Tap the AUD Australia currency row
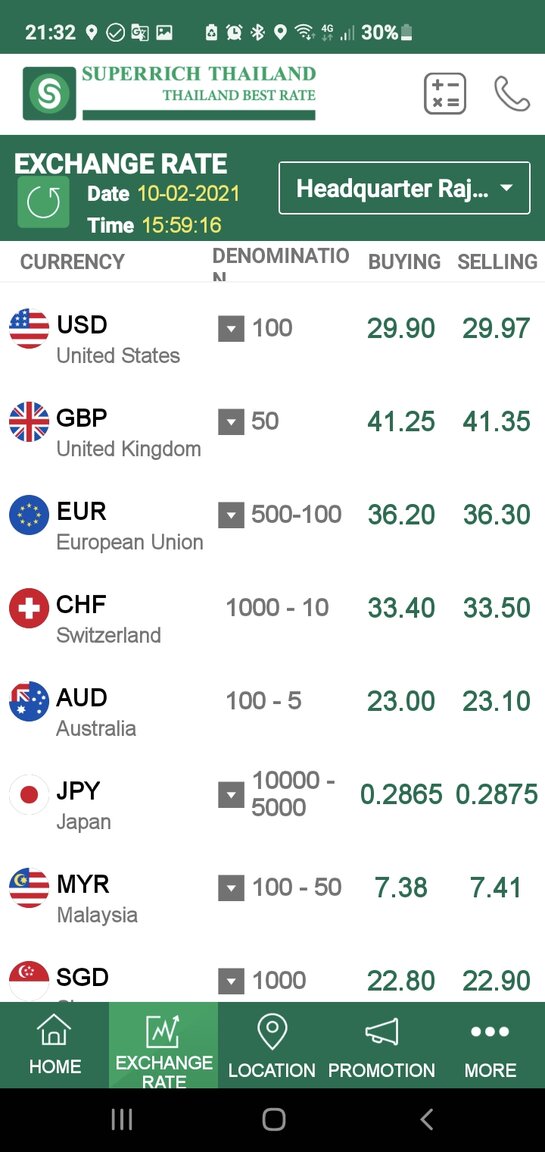This screenshot has width=545, height=1152. 272,702
